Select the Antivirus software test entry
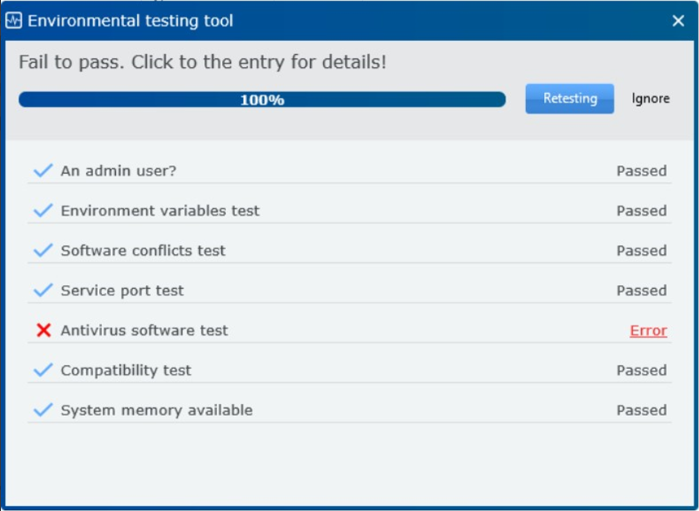This screenshot has height=511, width=699. pos(350,330)
